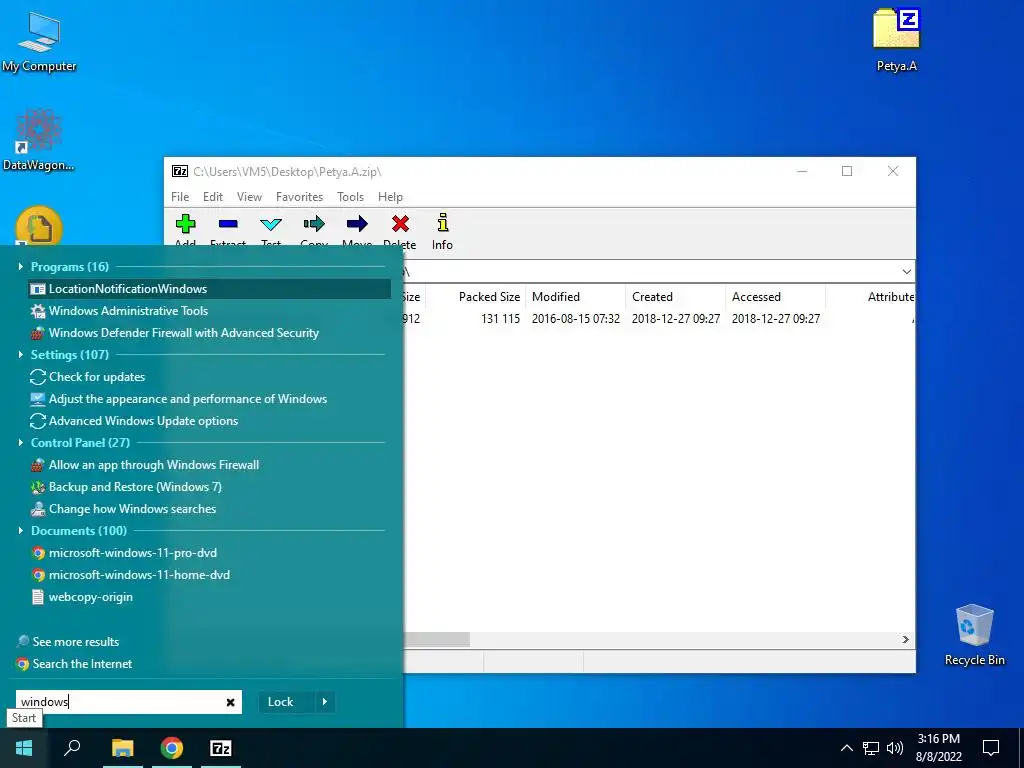Click the volume speaker tray icon
This screenshot has width=1024, height=768.
pos(895,748)
